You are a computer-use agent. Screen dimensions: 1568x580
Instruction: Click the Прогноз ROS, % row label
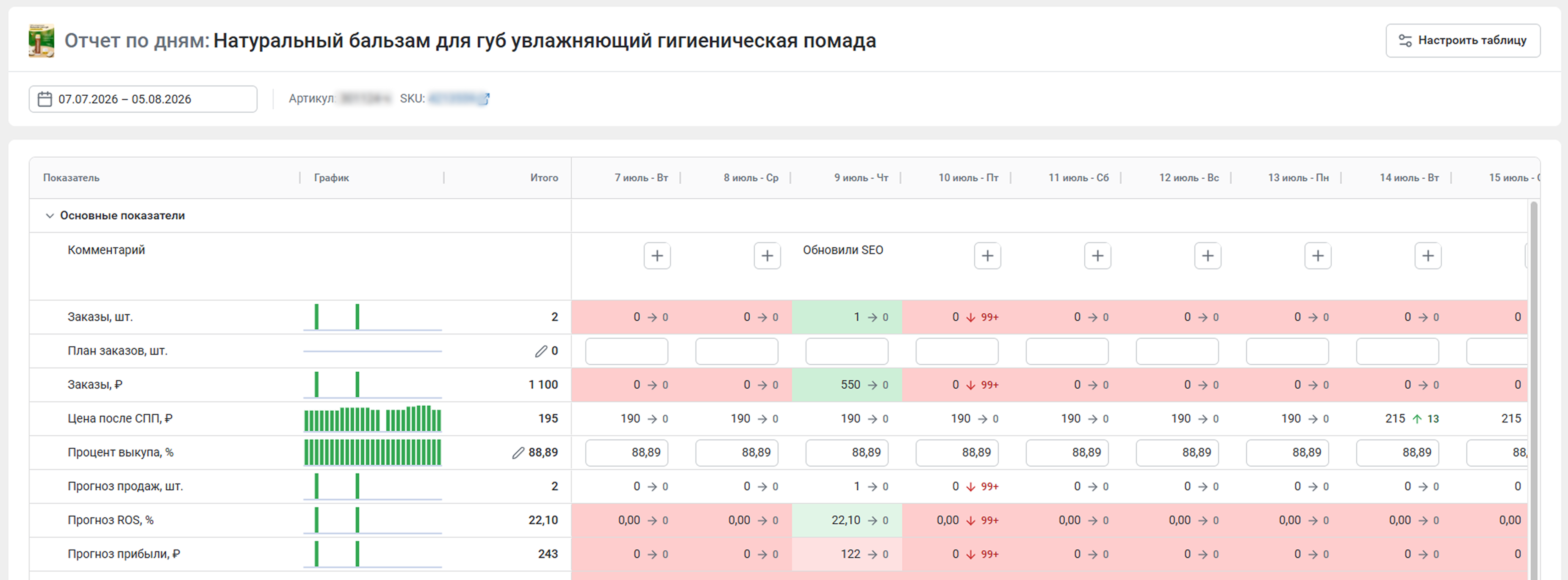point(111,520)
